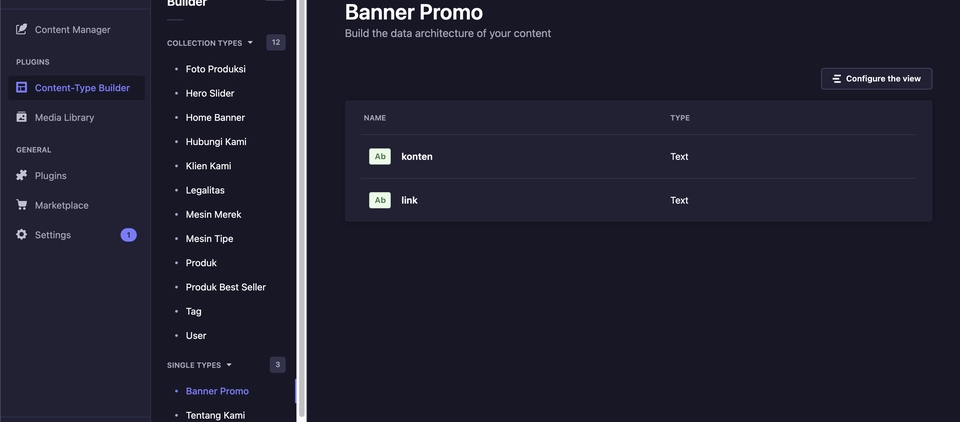Click the Content Manager feather icon
Viewport: 960px width, 422px height.
point(21,29)
